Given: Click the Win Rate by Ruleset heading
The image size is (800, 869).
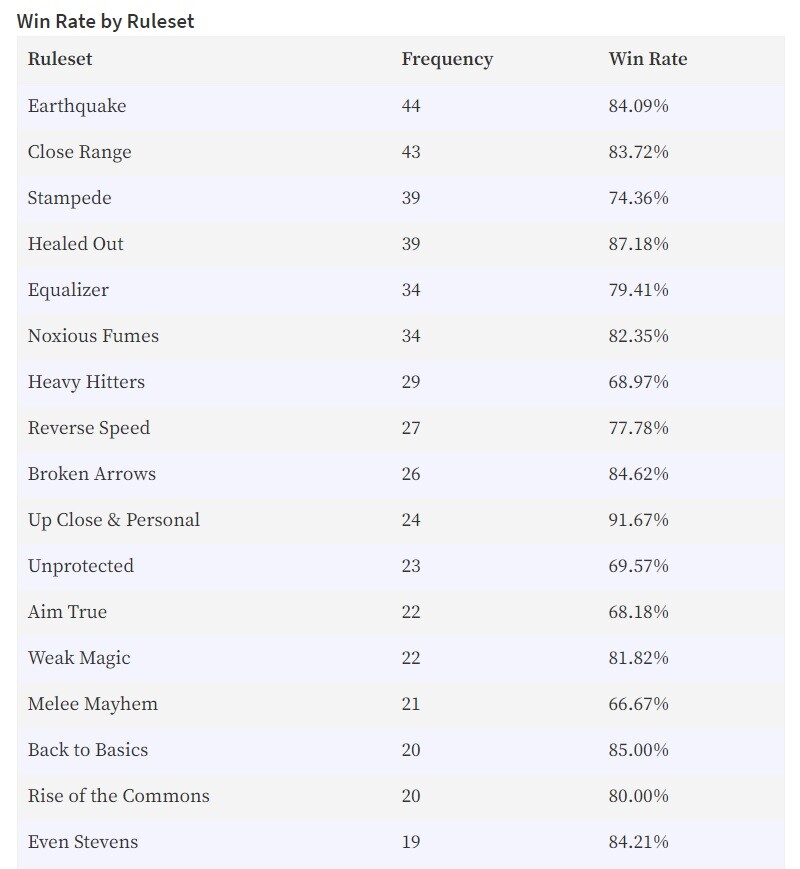Looking at the screenshot, I should (x=105, y=21).
